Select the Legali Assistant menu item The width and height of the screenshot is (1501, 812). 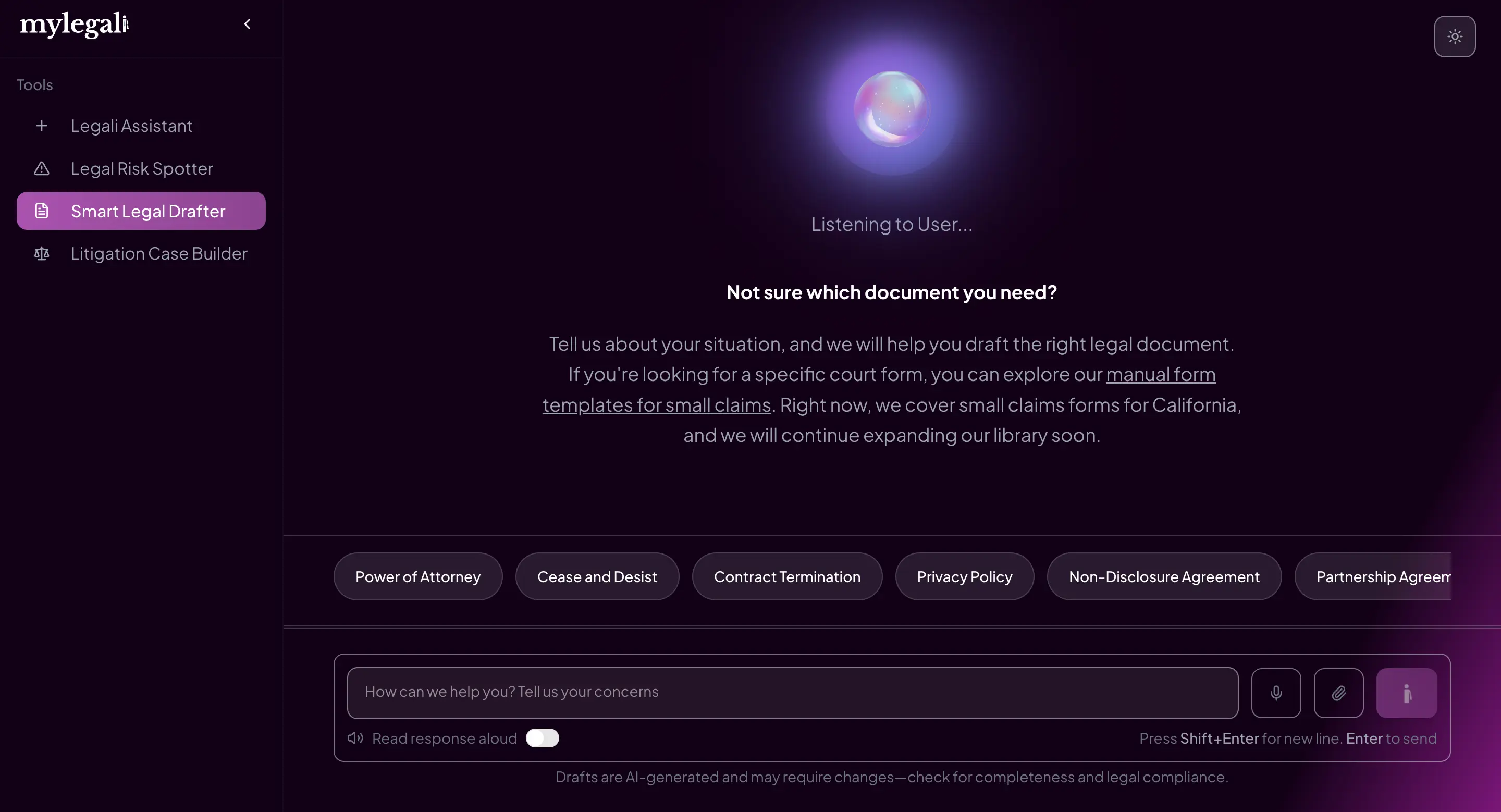click(131, 126)
